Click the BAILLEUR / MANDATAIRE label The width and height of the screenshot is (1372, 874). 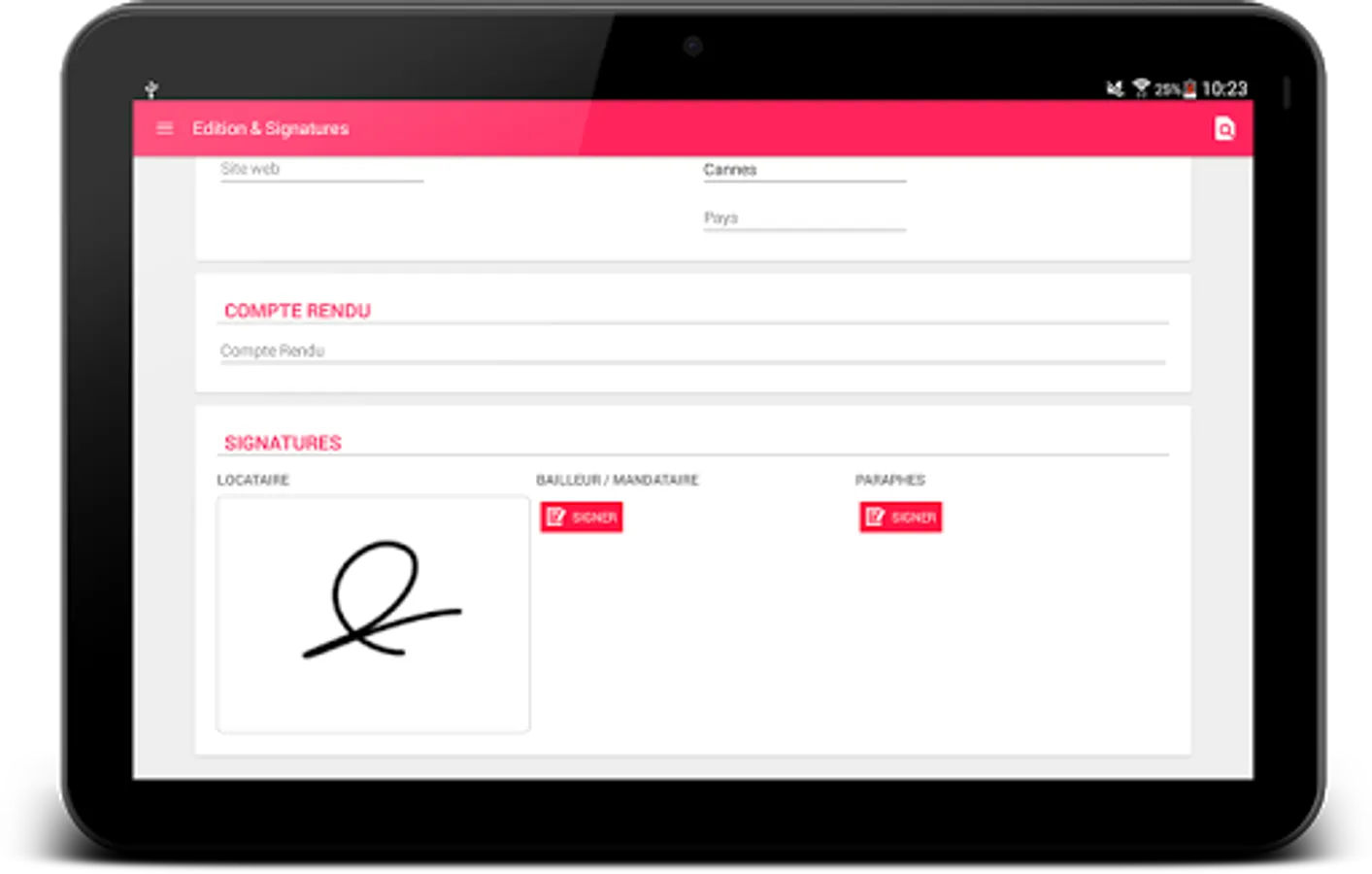pyautogui.click(x=617, y=480)
